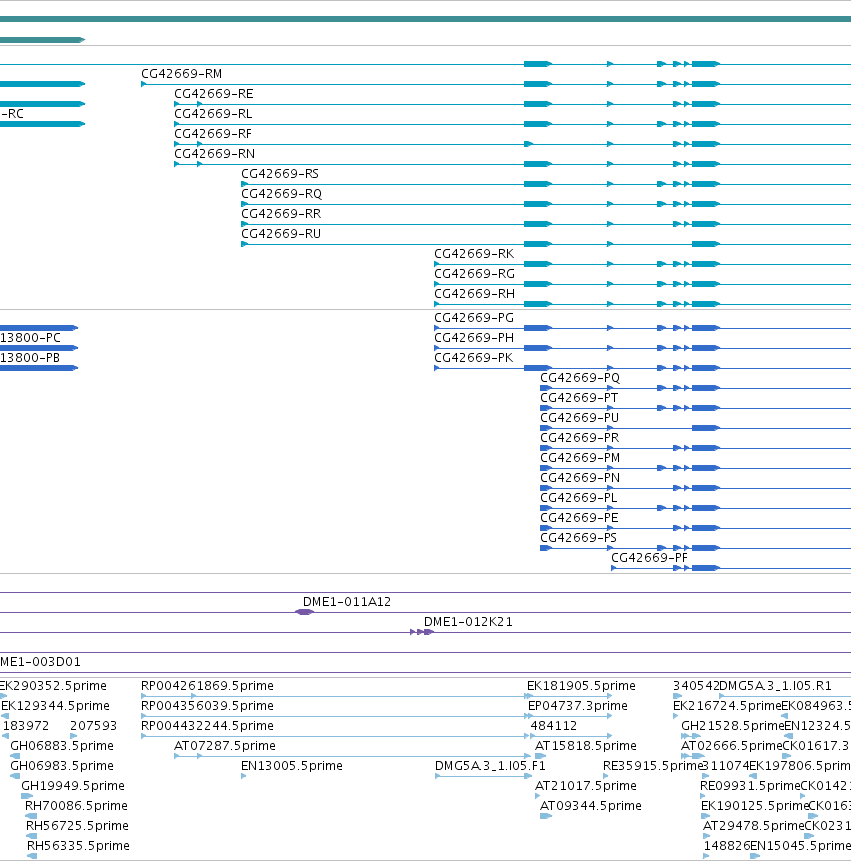This screenshot has width=851, height=861.
Task: Click the EP04737.3prime EST label
Action: coord(578,706)
